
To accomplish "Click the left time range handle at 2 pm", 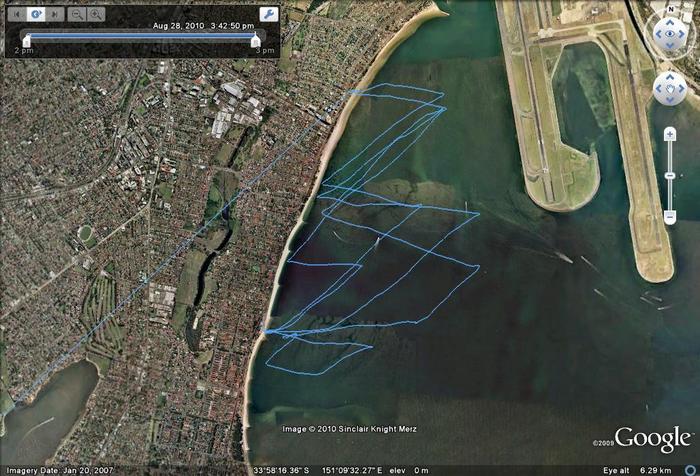I will [26, 41].
